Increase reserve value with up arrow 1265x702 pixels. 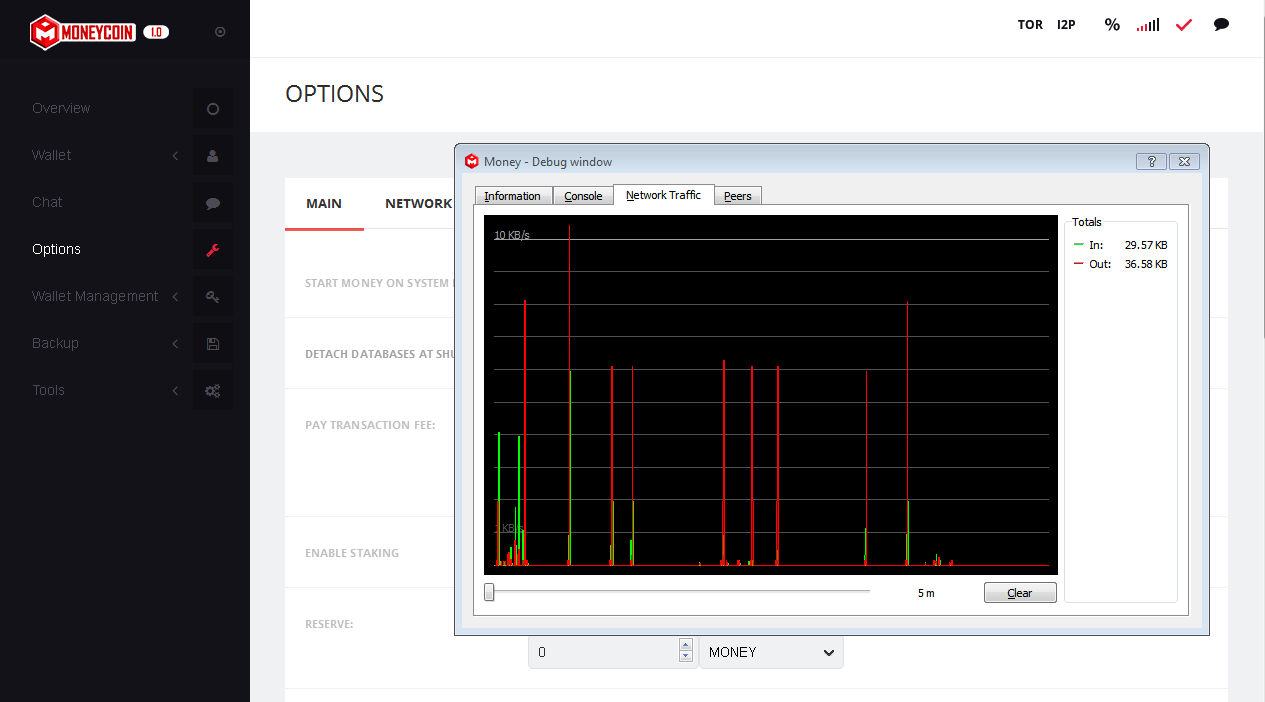point(685,645)
